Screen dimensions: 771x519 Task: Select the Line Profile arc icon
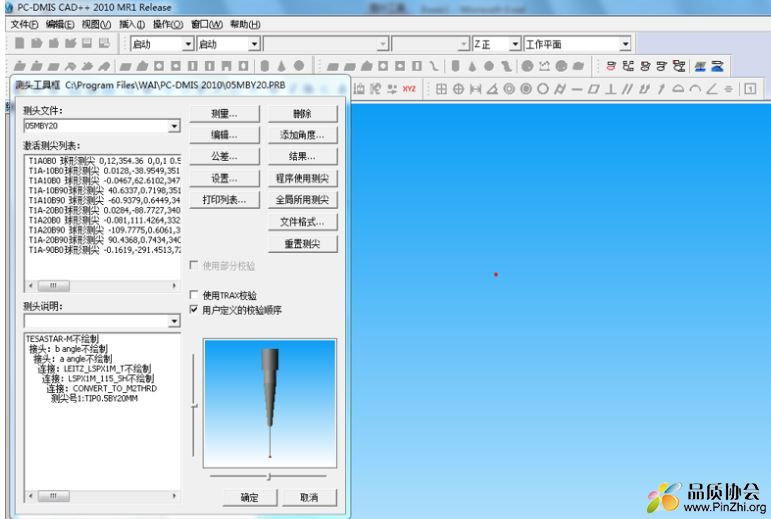pyautogui.click(x=695, y=89)
